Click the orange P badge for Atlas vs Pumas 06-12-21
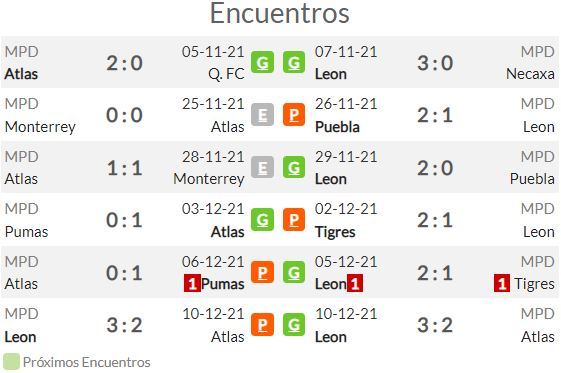 (262, 272)
